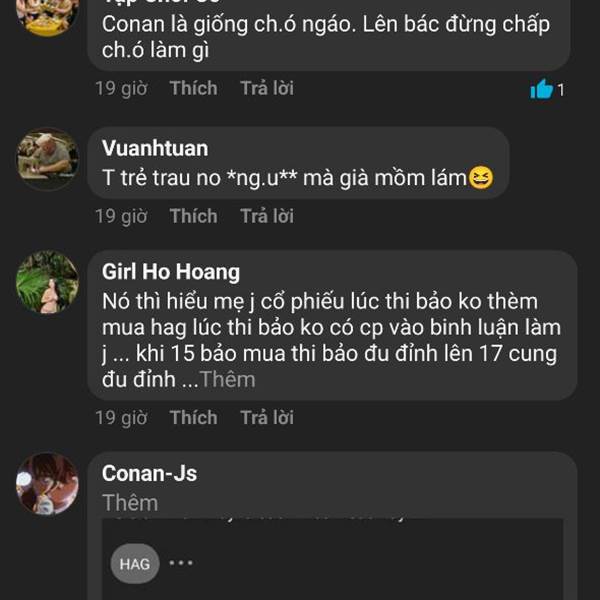
Task: Reply to Vuanhtuan's comment
Action: [x=267, y=216]
